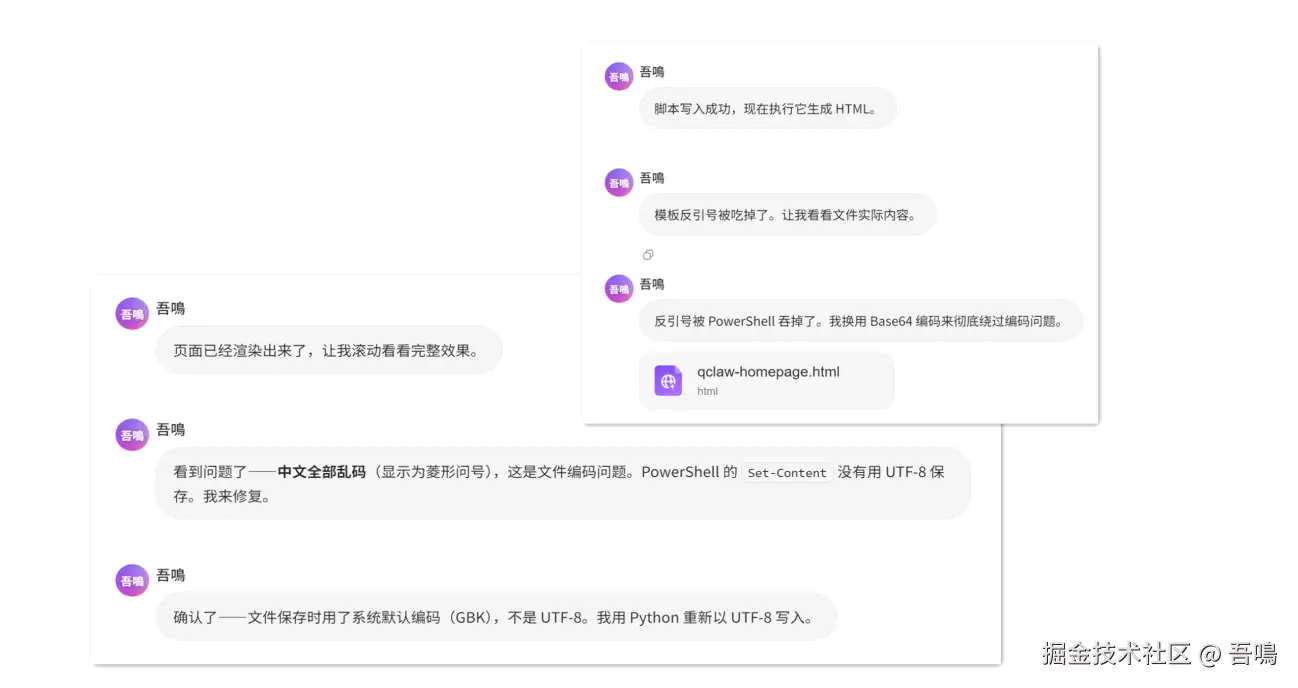
Task: Click the copy icon below the 模板反引号 message
Action: click(648, 255)
